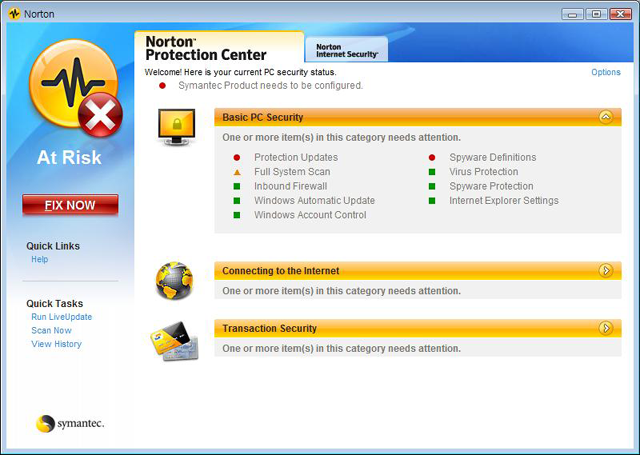Minimize the Norton window

(572, 14)
